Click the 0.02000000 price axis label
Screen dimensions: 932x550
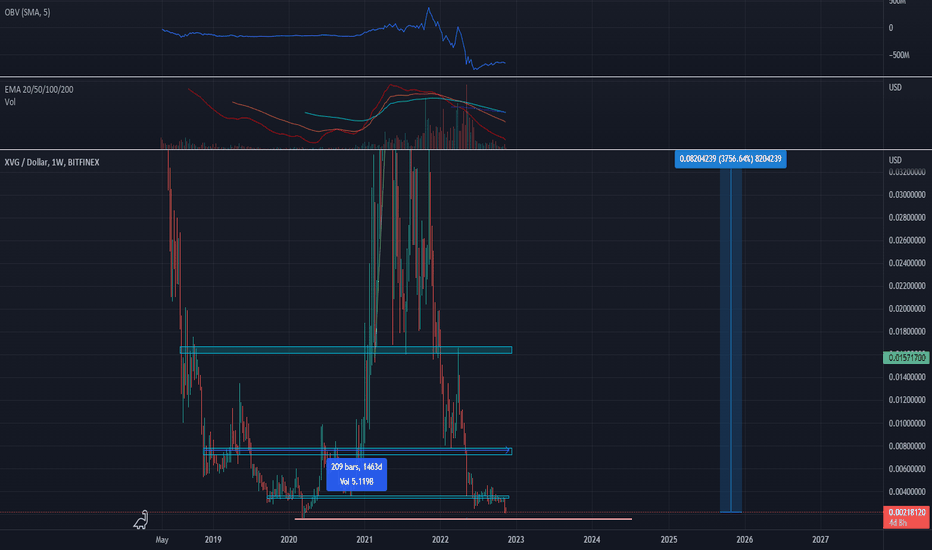907,309
